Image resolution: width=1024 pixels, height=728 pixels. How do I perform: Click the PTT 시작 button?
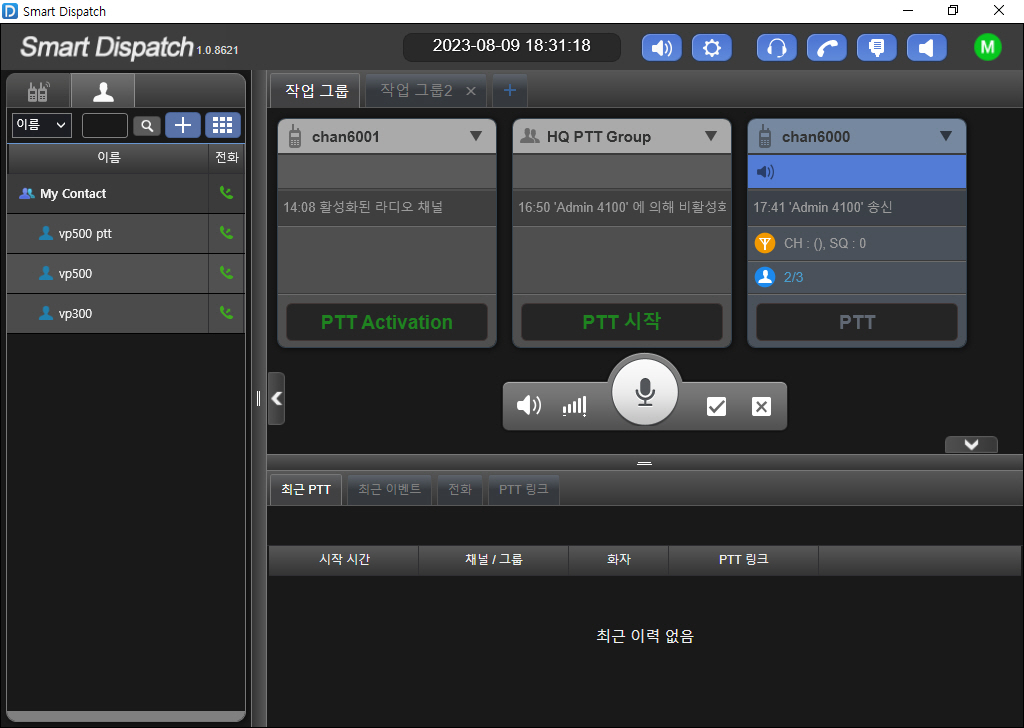click(621, 322)
